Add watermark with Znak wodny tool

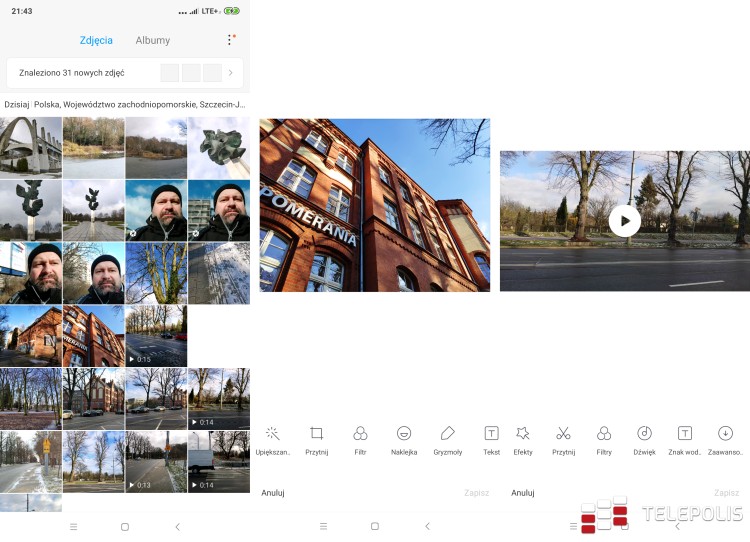pyautogui.click(x=685, y=439)
